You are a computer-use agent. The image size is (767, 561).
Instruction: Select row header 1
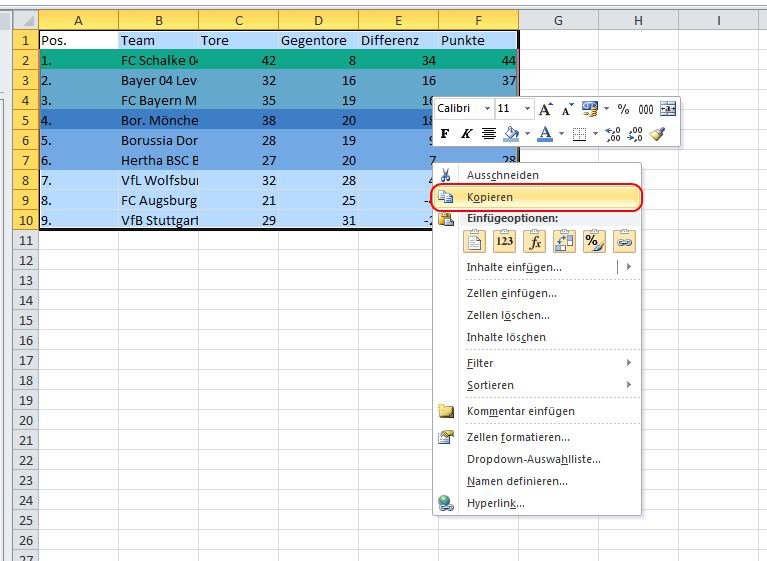point(25,40)
